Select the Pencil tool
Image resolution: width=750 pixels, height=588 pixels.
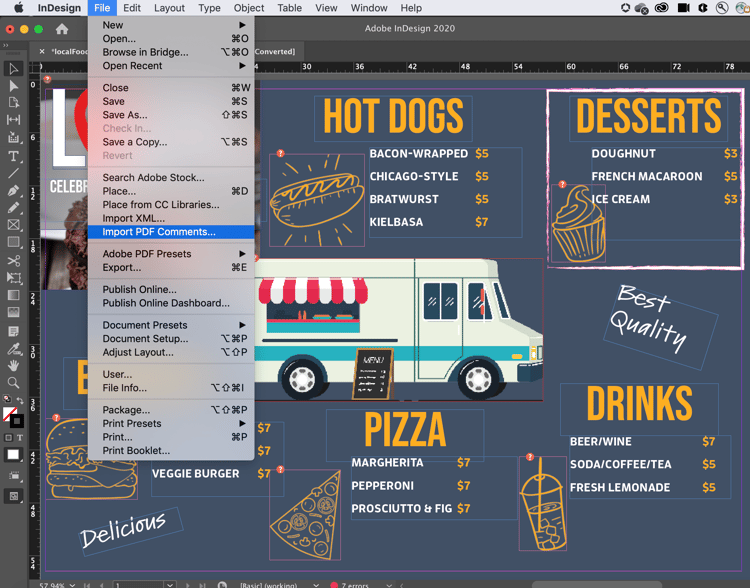tap(13, 208)
